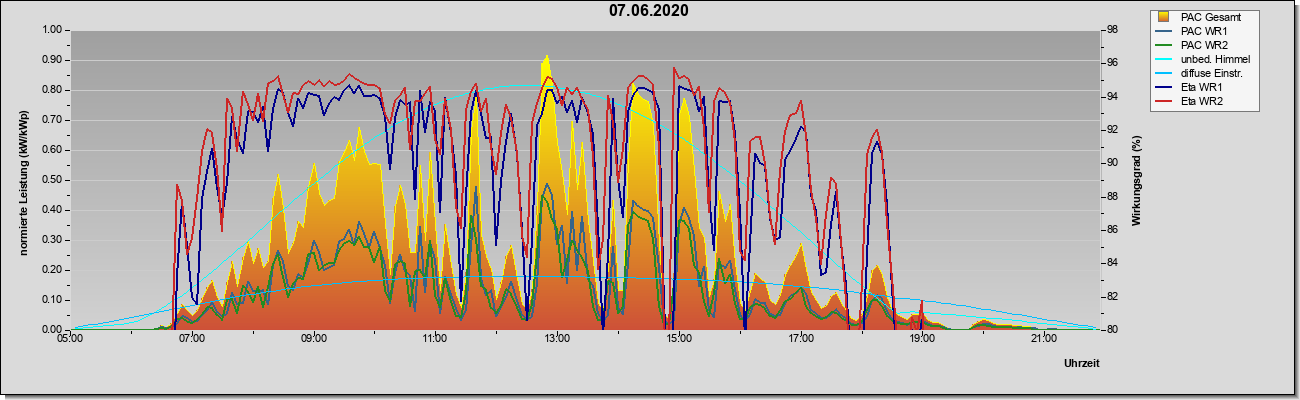Click the chart title 07.06.2020
This screenshot has height=400, width=1300.
[x=649, y=11]
